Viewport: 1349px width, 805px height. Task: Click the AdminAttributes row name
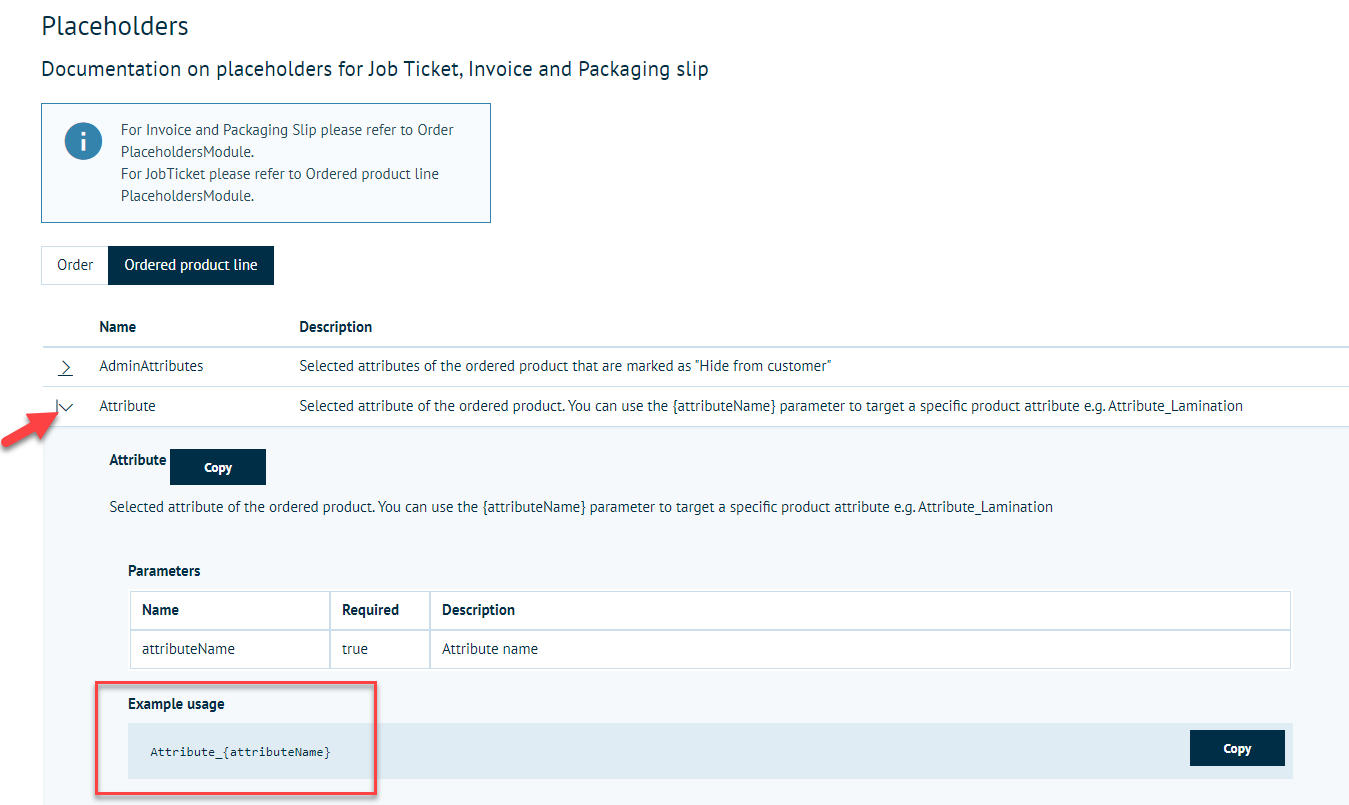coord(151,366)
